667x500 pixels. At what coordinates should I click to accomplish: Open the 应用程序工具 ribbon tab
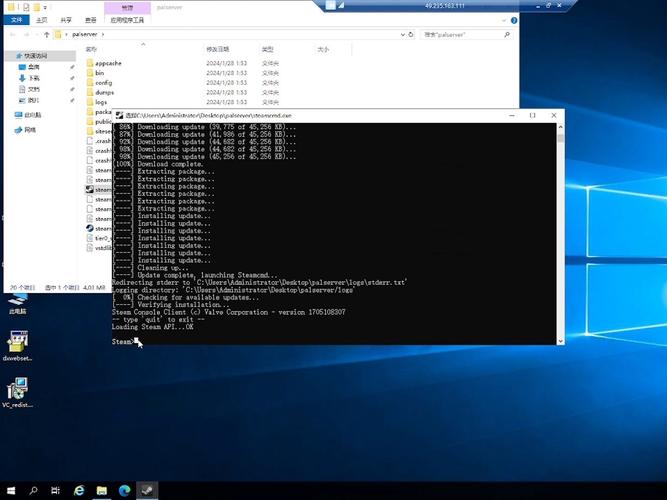pos(127,20)
